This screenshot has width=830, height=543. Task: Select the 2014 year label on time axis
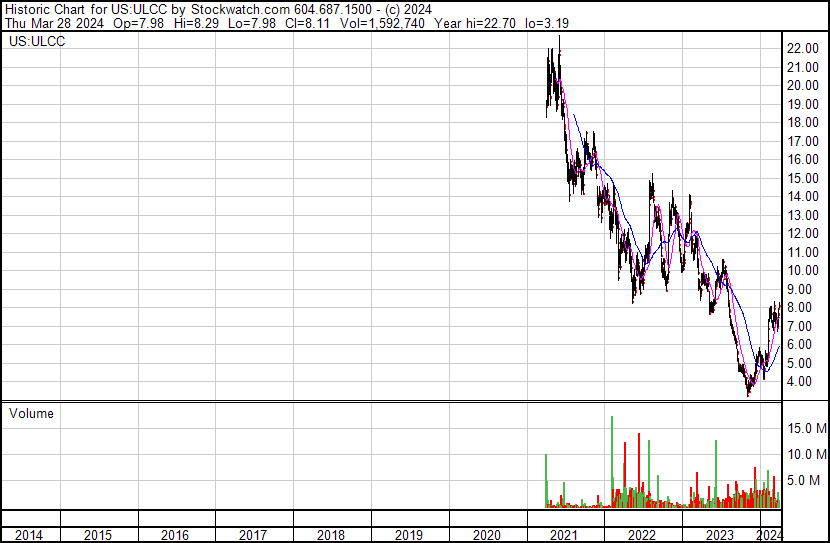point(29,535)
